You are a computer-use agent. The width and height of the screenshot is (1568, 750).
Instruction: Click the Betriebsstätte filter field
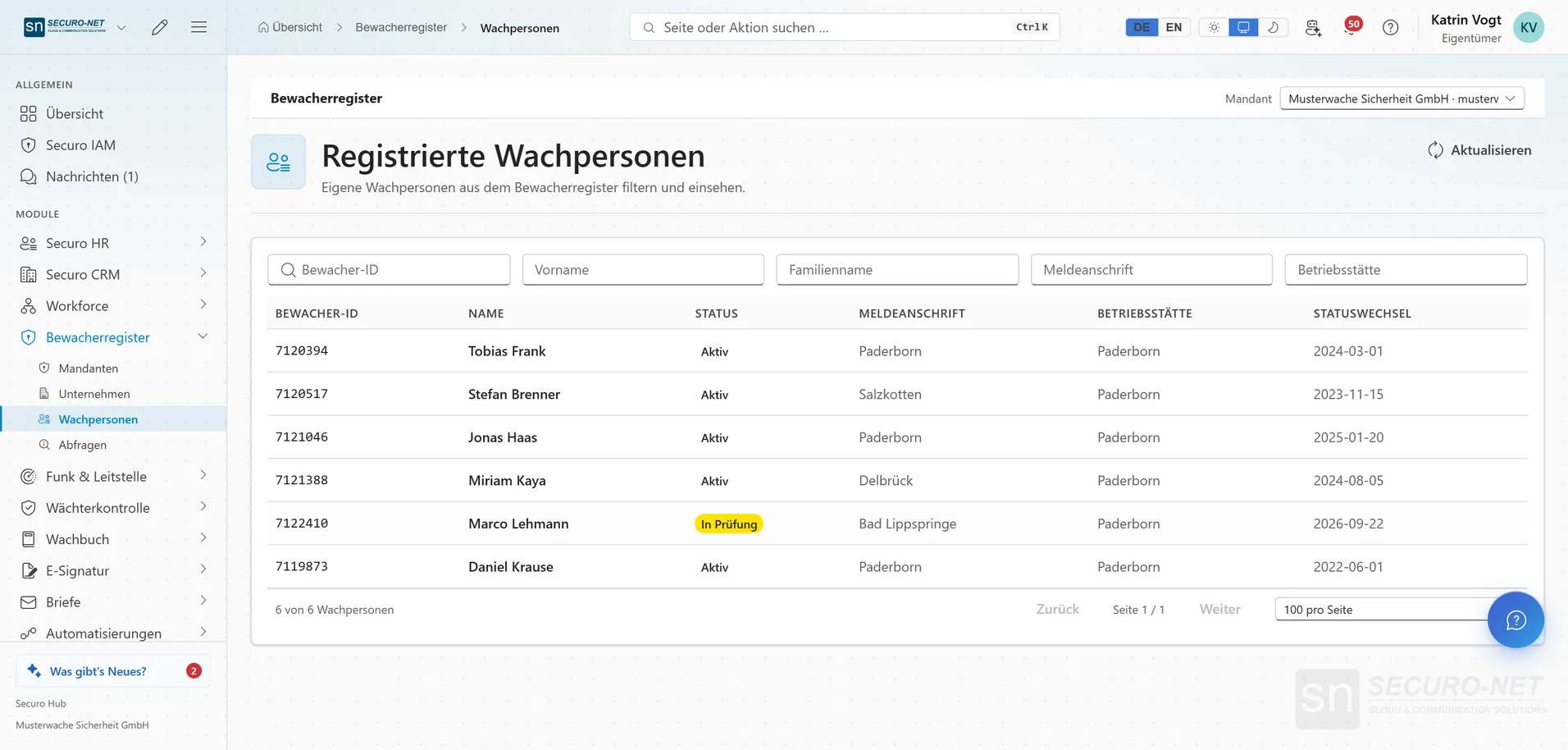point(1406,270)
